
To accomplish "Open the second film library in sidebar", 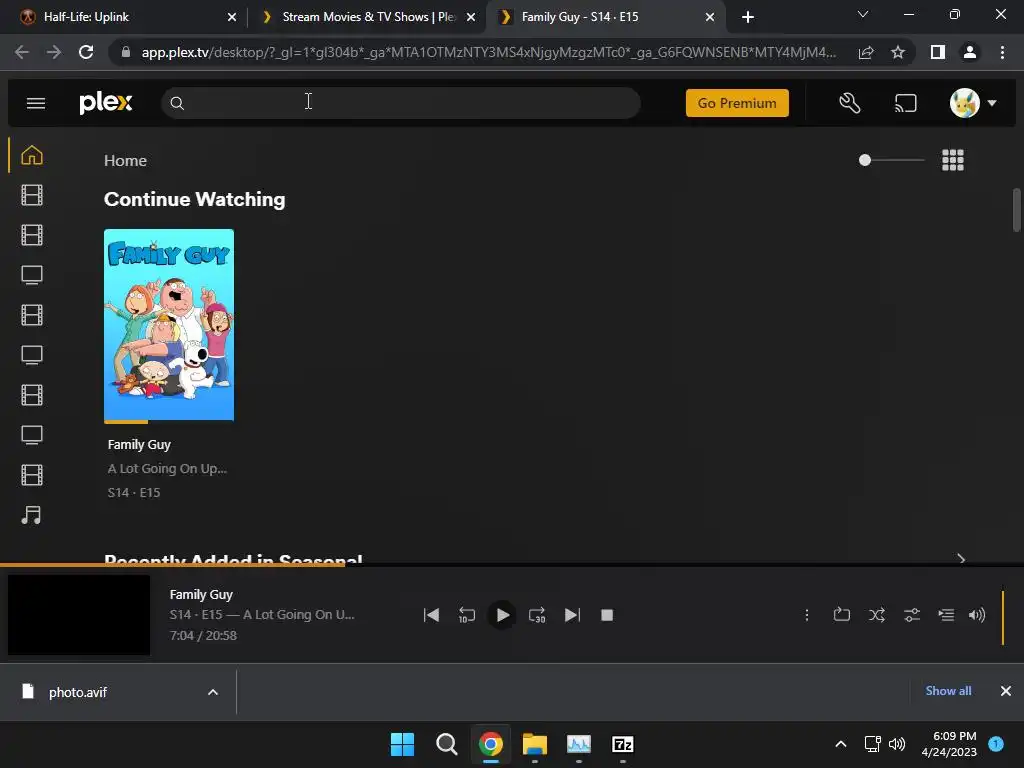I will [x=31, y=235].
